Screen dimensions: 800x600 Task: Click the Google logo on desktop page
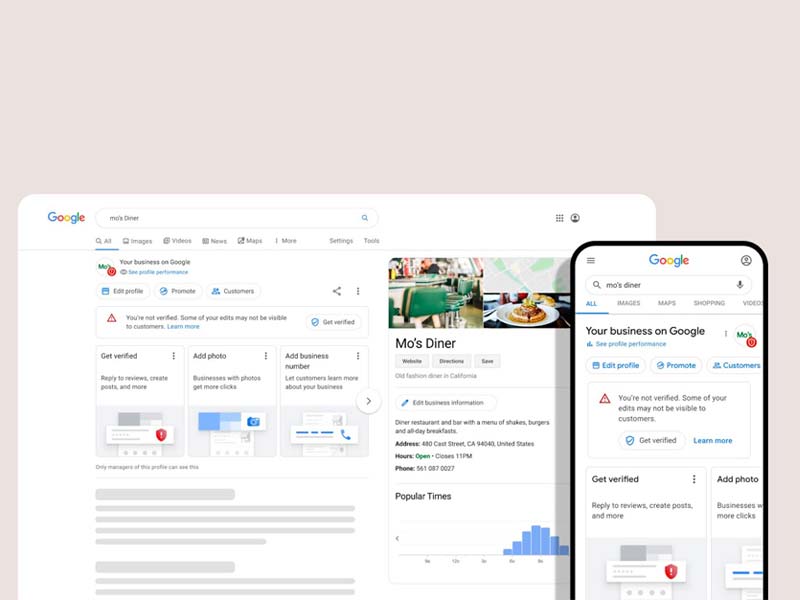[x=66, y=217]
